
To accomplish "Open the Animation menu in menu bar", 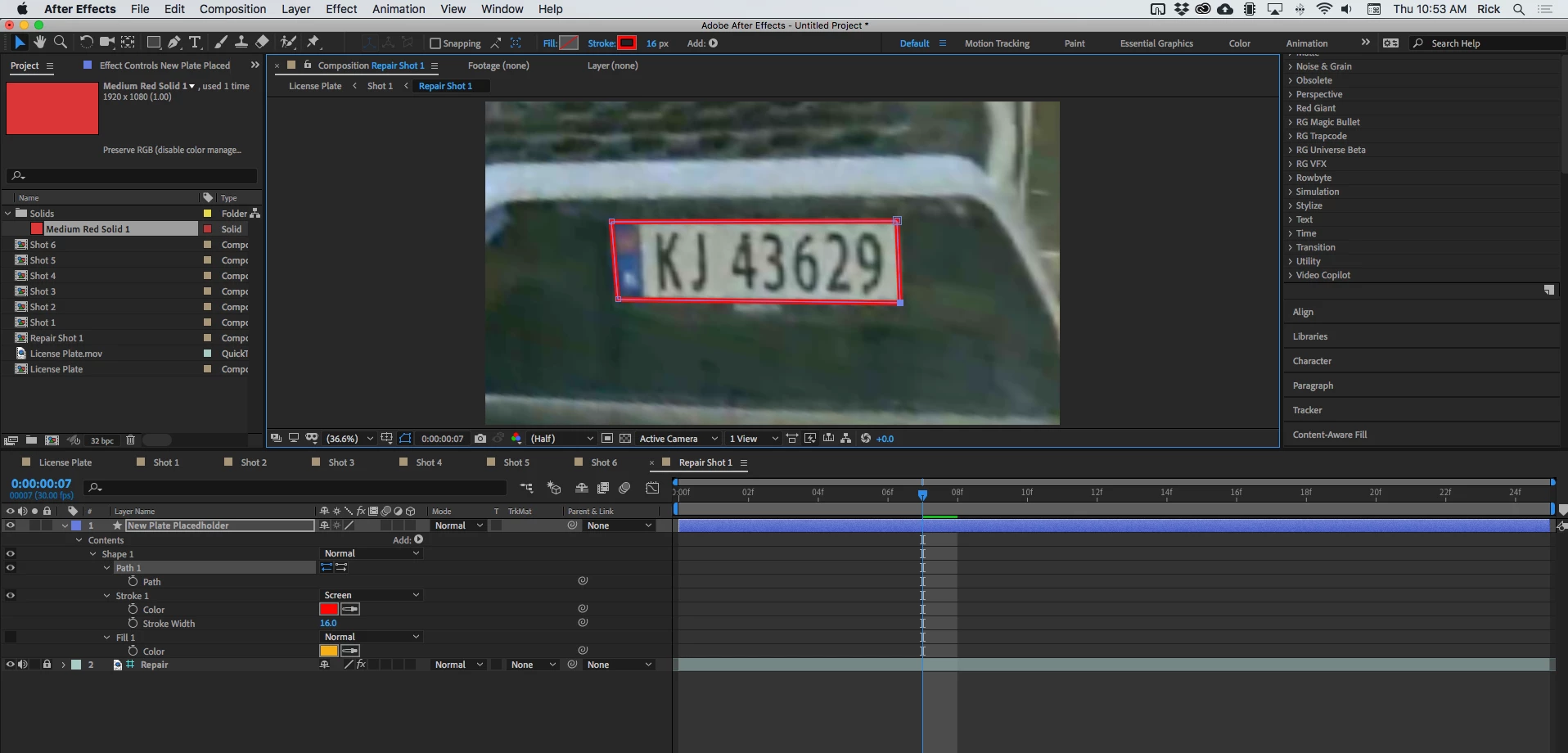I will pyautogui.click(x=399, y=9).
